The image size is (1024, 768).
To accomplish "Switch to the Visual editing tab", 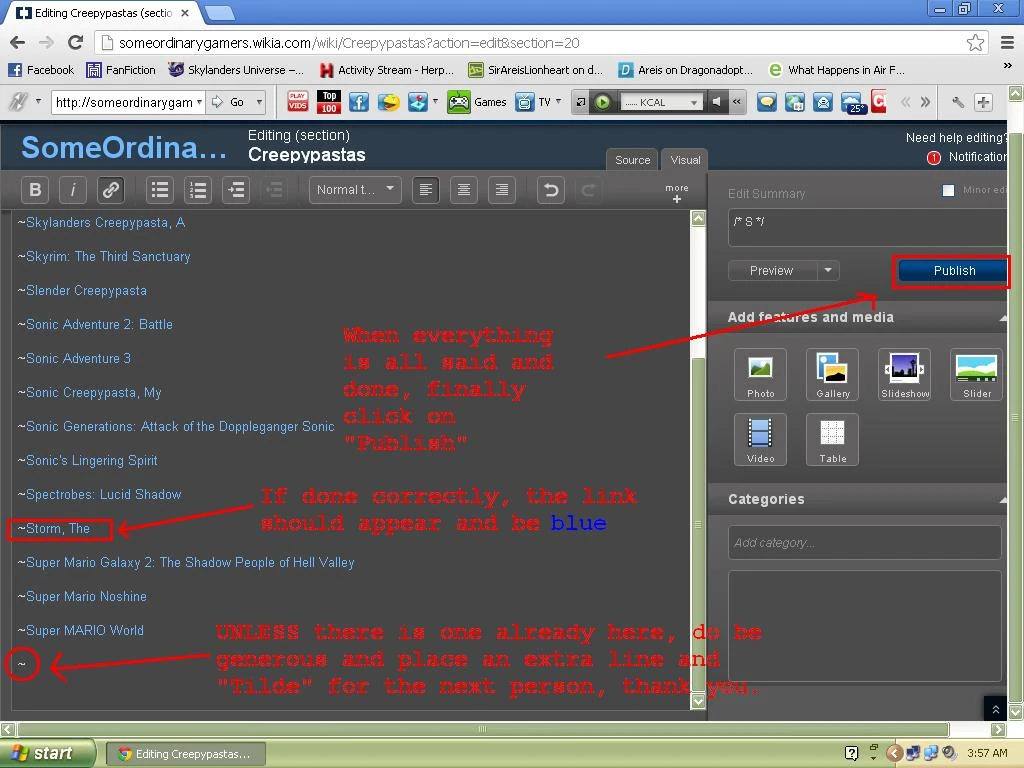I will 685,160.
